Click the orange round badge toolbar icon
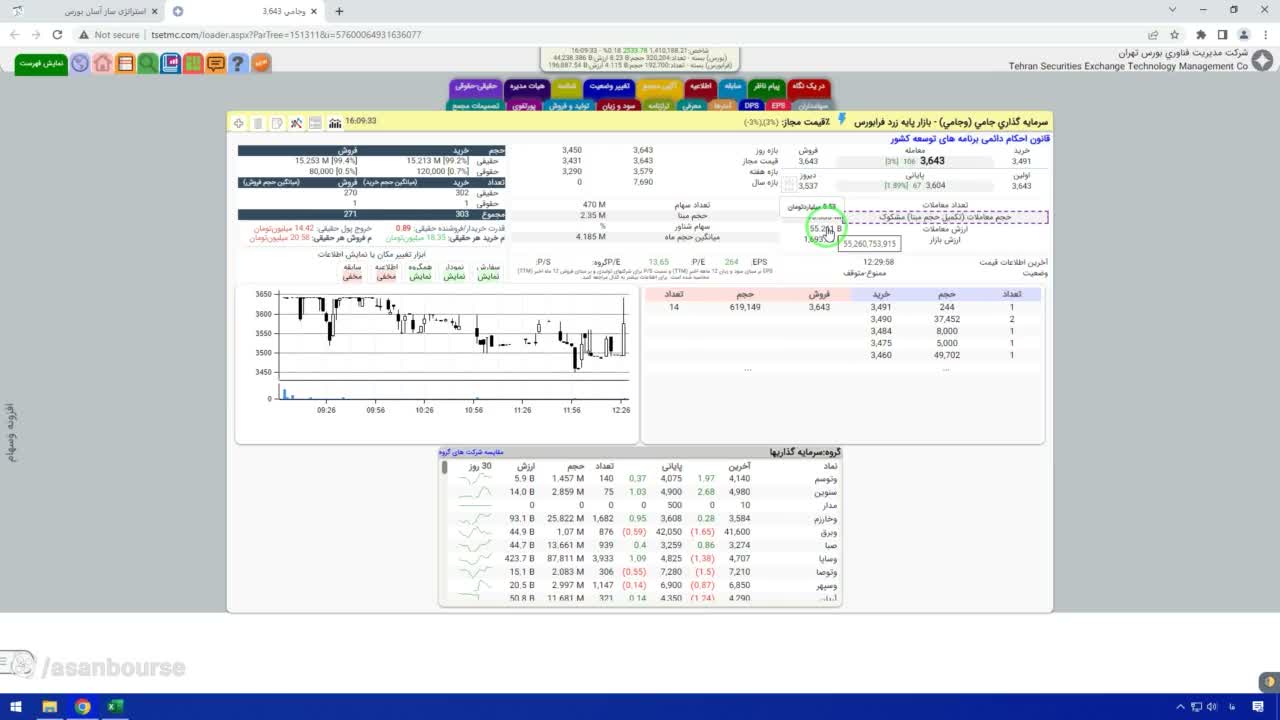The image size is (1280, 720). (261, 63)
